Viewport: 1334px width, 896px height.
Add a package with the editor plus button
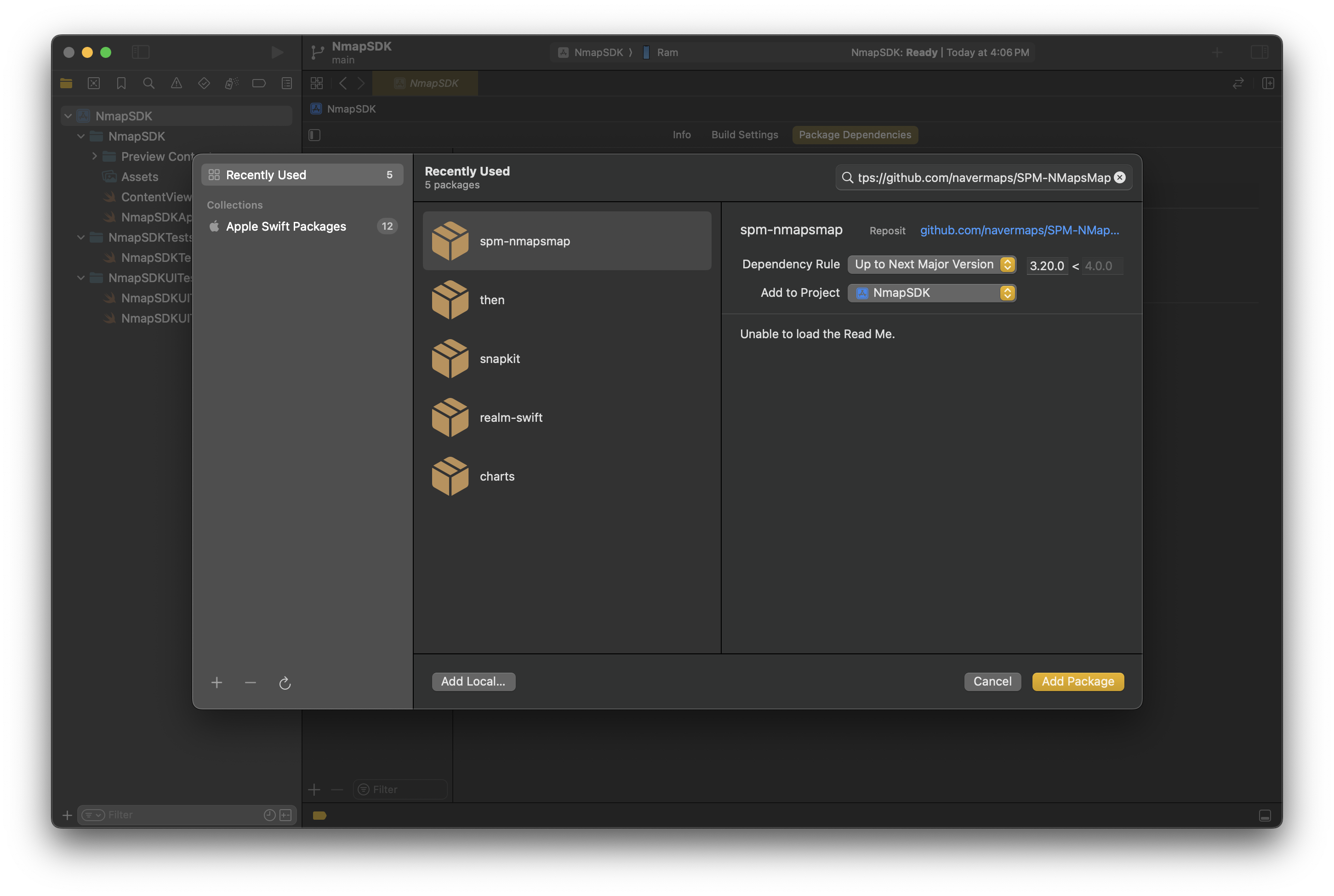[x=314, y=790]
